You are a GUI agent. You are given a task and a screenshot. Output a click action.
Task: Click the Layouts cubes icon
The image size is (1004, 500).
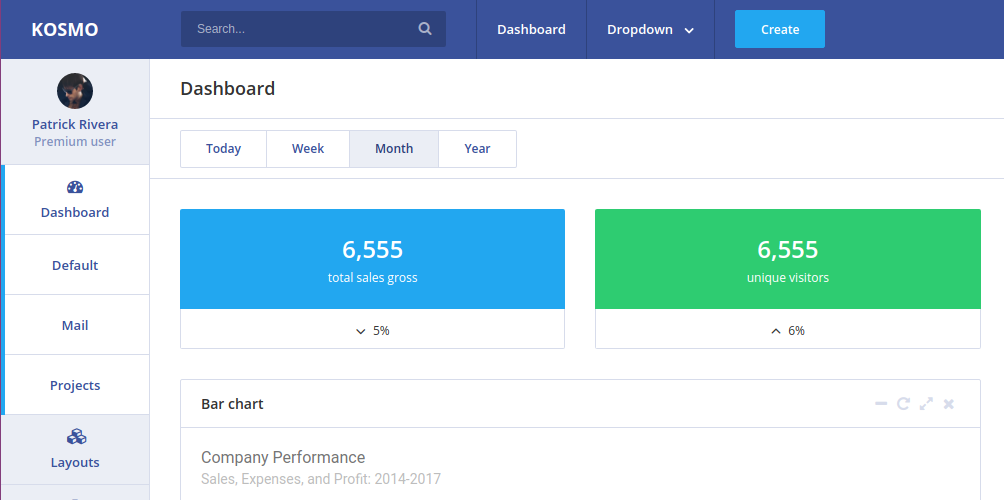point(75,437)
